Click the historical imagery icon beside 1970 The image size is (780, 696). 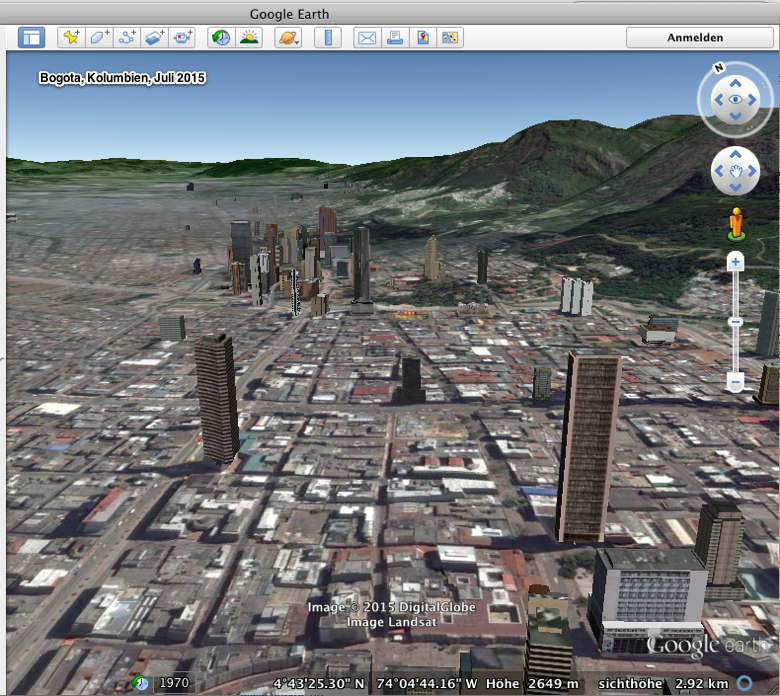140,683
